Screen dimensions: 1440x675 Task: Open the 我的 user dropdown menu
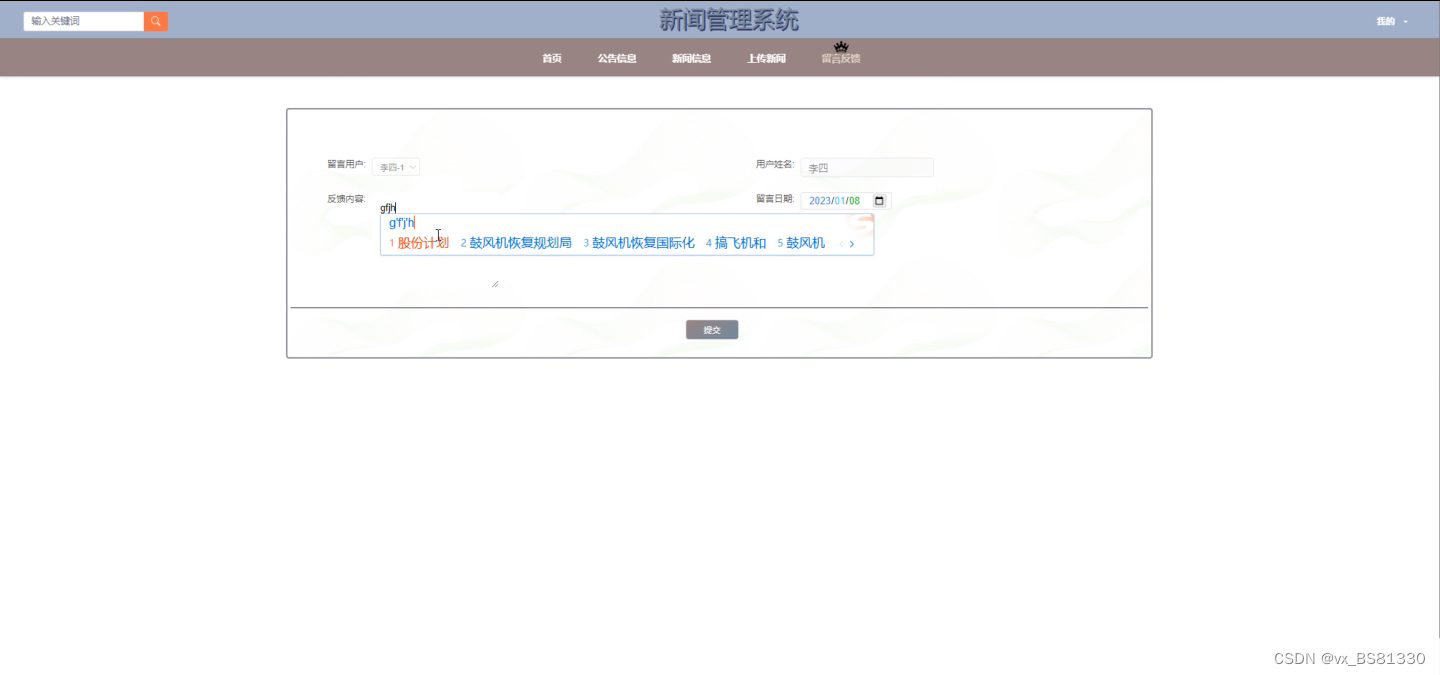pyautogui.click(x=1392, y=21)
